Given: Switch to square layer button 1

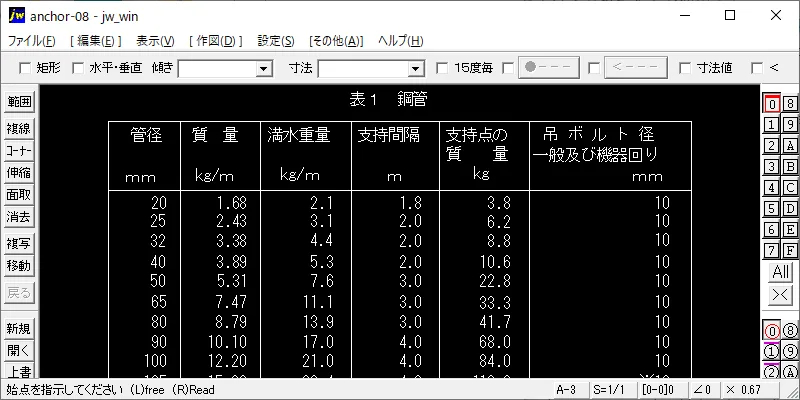Looking at the screenshot, I should click(772, 125).
